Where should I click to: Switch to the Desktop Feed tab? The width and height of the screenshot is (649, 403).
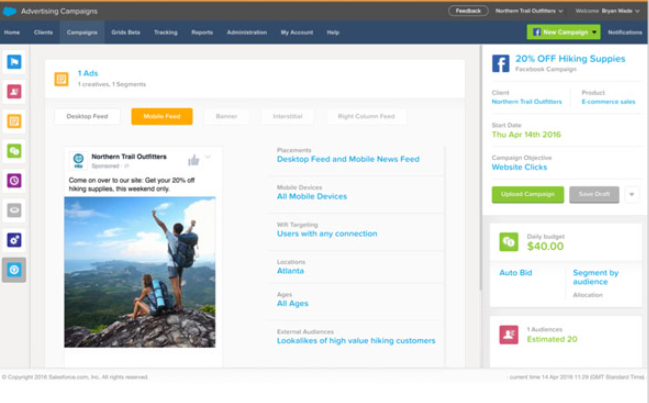click(x=87, y=116)
